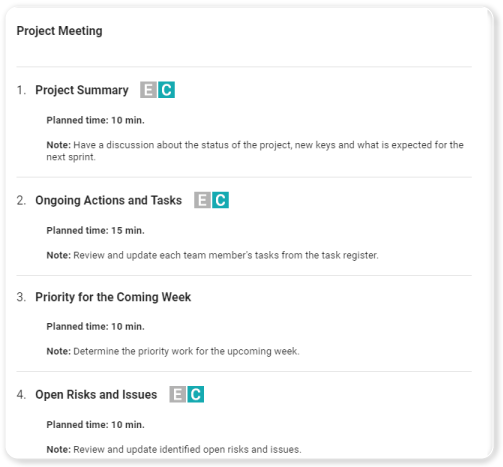Click the Planned time: 15 min. text

click(95, 231)
